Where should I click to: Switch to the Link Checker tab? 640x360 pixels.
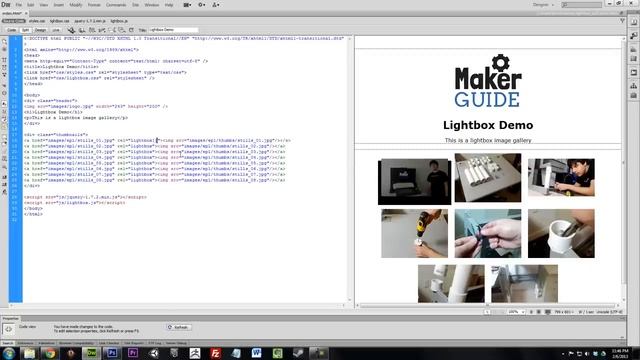coord(109,343)
